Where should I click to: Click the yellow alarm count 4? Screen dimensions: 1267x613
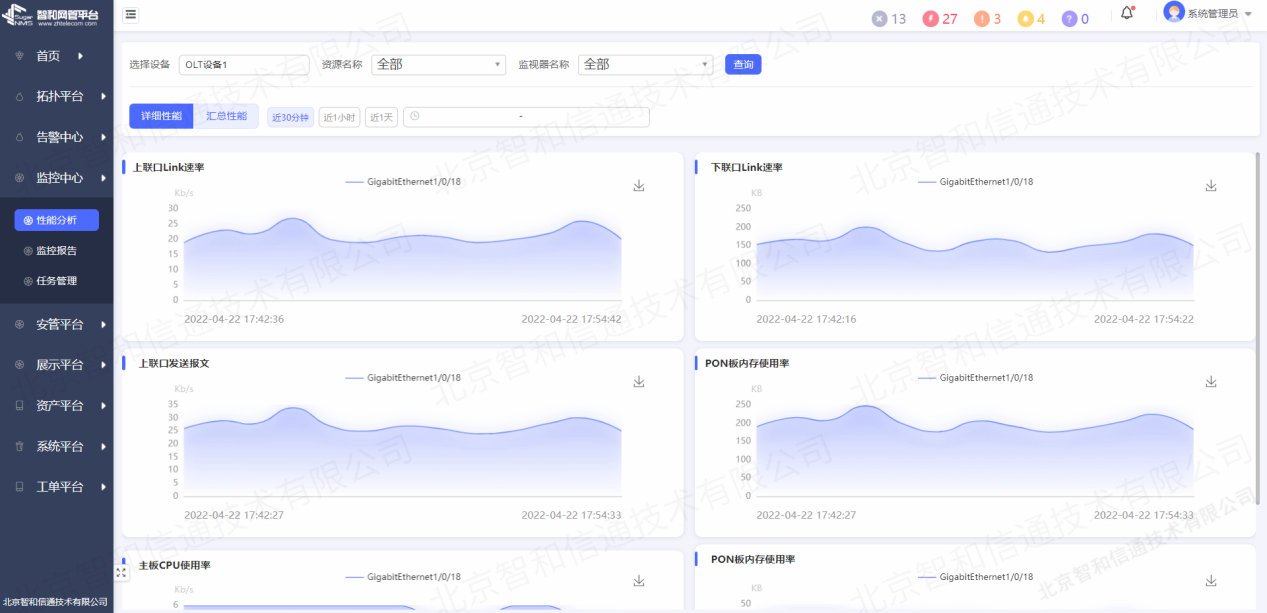[1031, 18]
